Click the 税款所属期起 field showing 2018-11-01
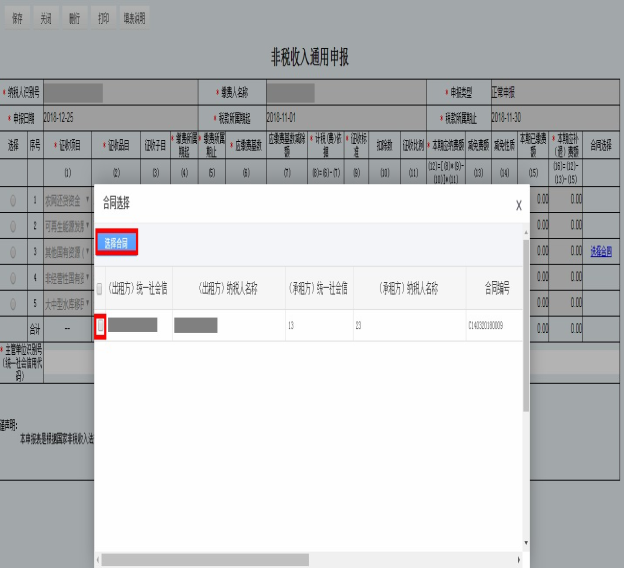 (x=346, y=118)
